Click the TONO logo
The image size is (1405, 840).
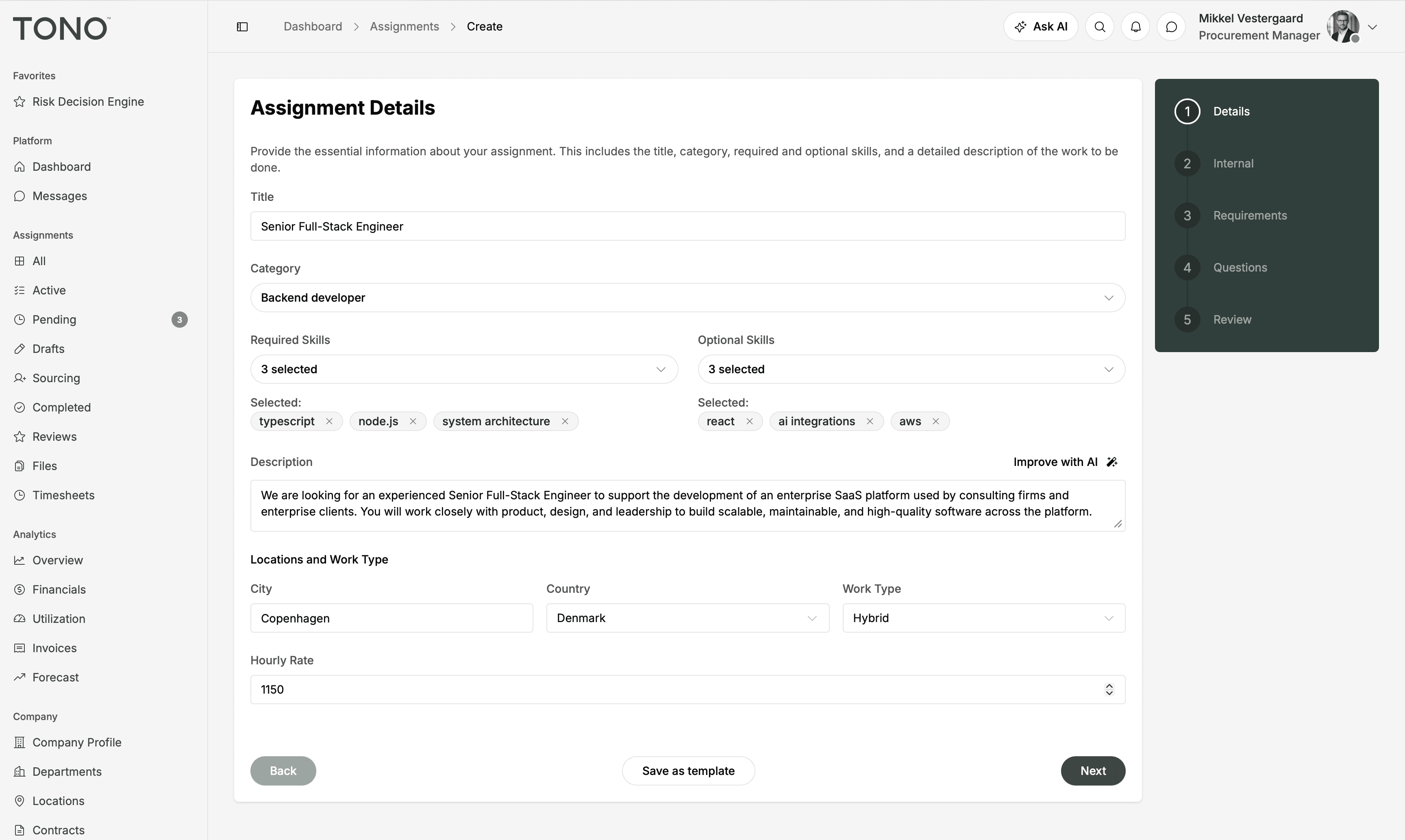pos(61,28)
